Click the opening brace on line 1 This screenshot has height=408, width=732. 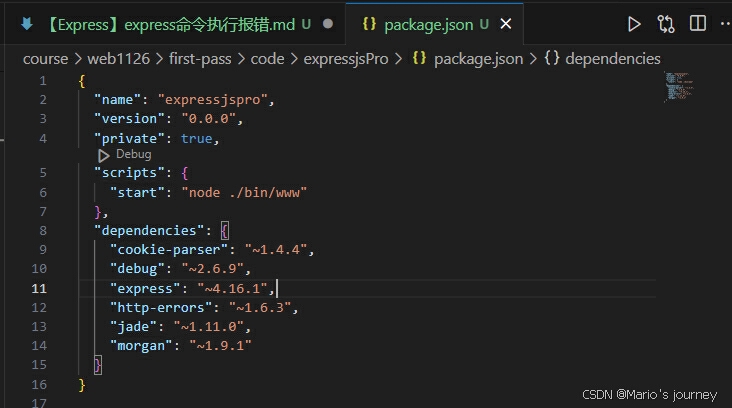coord(82,81)
